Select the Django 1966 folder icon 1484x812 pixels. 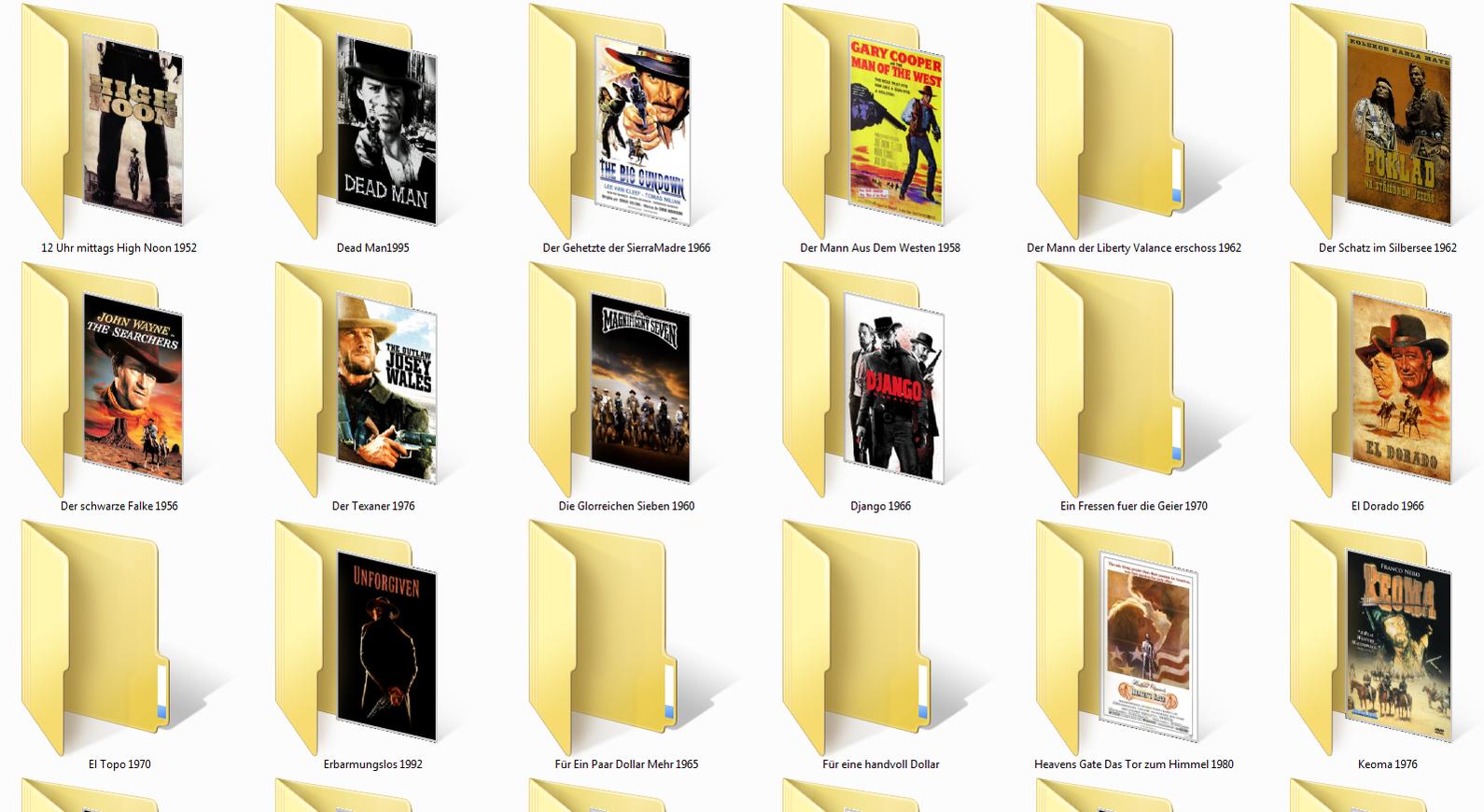click(864, 380)
